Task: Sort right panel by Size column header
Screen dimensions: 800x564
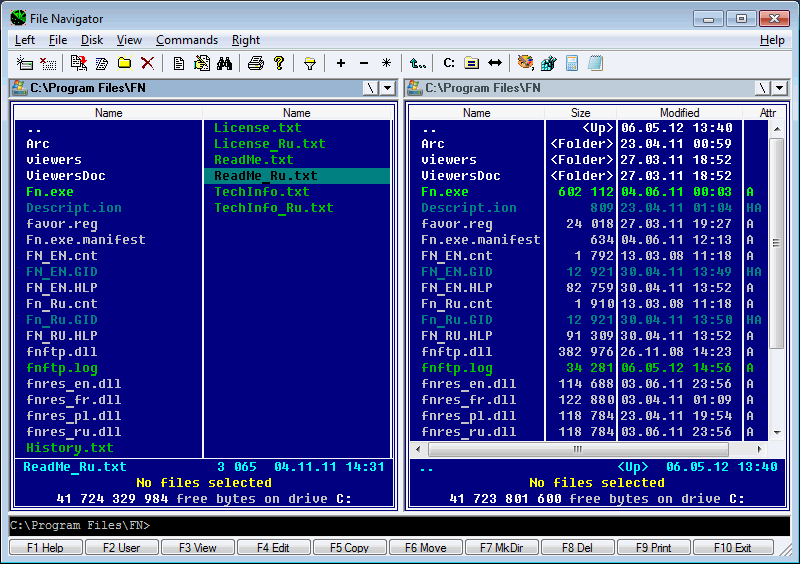Action: click(x=581, y=113)
